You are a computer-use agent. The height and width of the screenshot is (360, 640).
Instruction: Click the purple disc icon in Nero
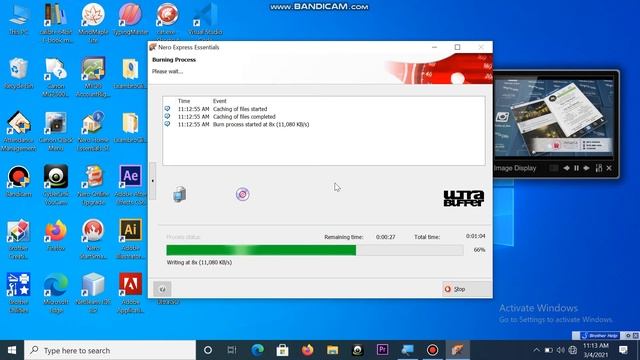[x=242, y=194]
